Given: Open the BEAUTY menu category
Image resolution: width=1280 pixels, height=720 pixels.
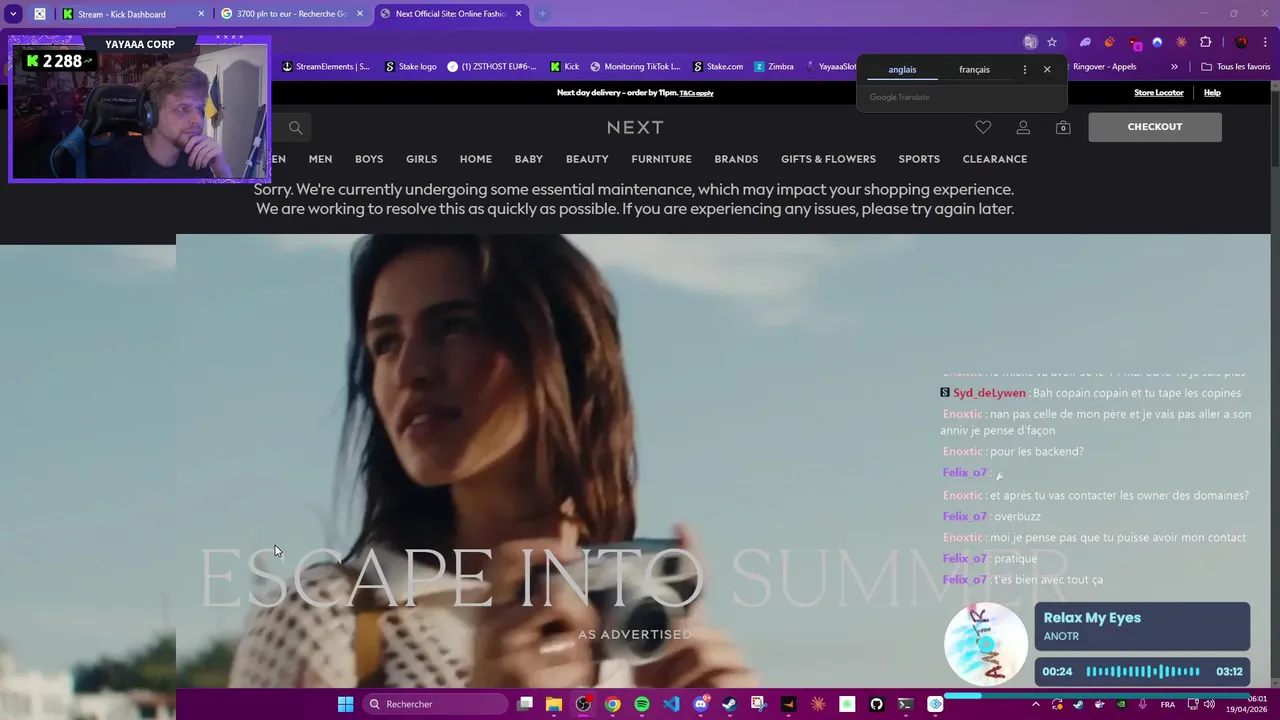Looking at the screenshot, I should click(587, 159).
